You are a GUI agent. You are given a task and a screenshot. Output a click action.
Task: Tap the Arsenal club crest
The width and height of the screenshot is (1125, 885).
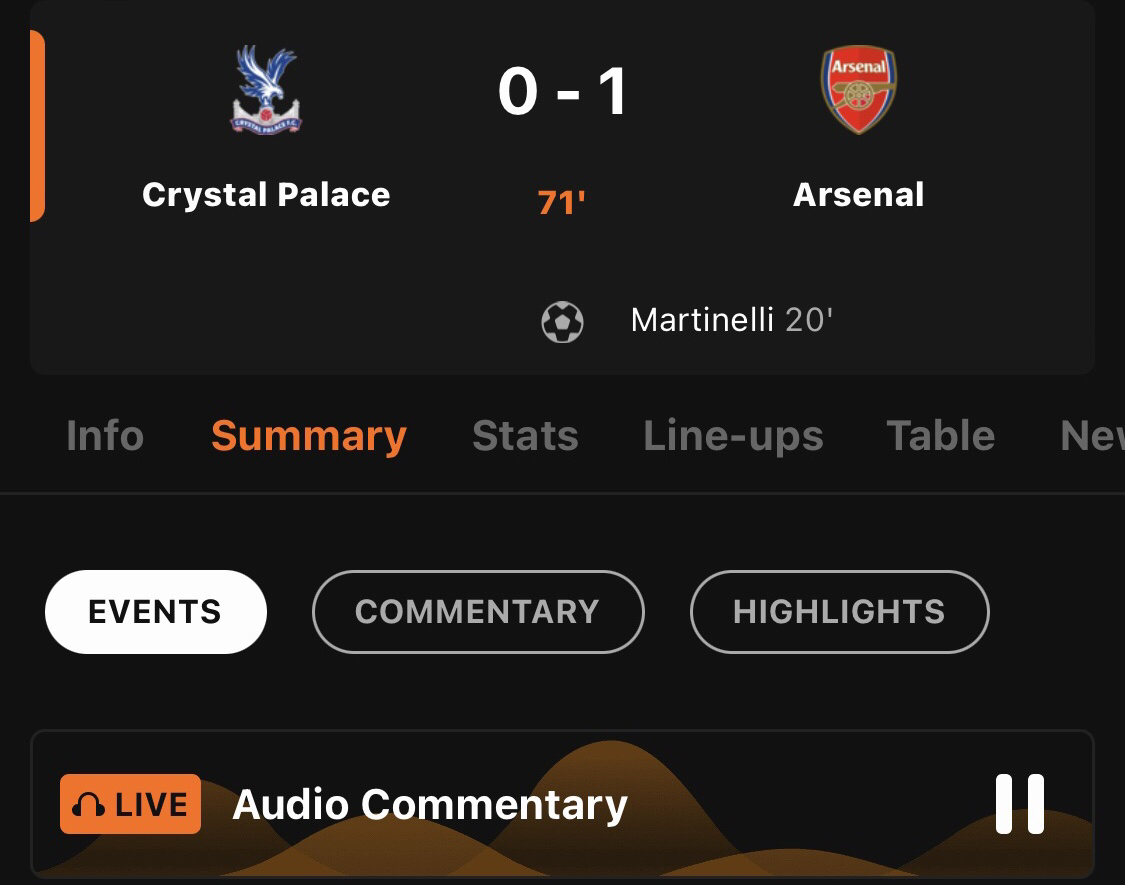coord(858,90)
